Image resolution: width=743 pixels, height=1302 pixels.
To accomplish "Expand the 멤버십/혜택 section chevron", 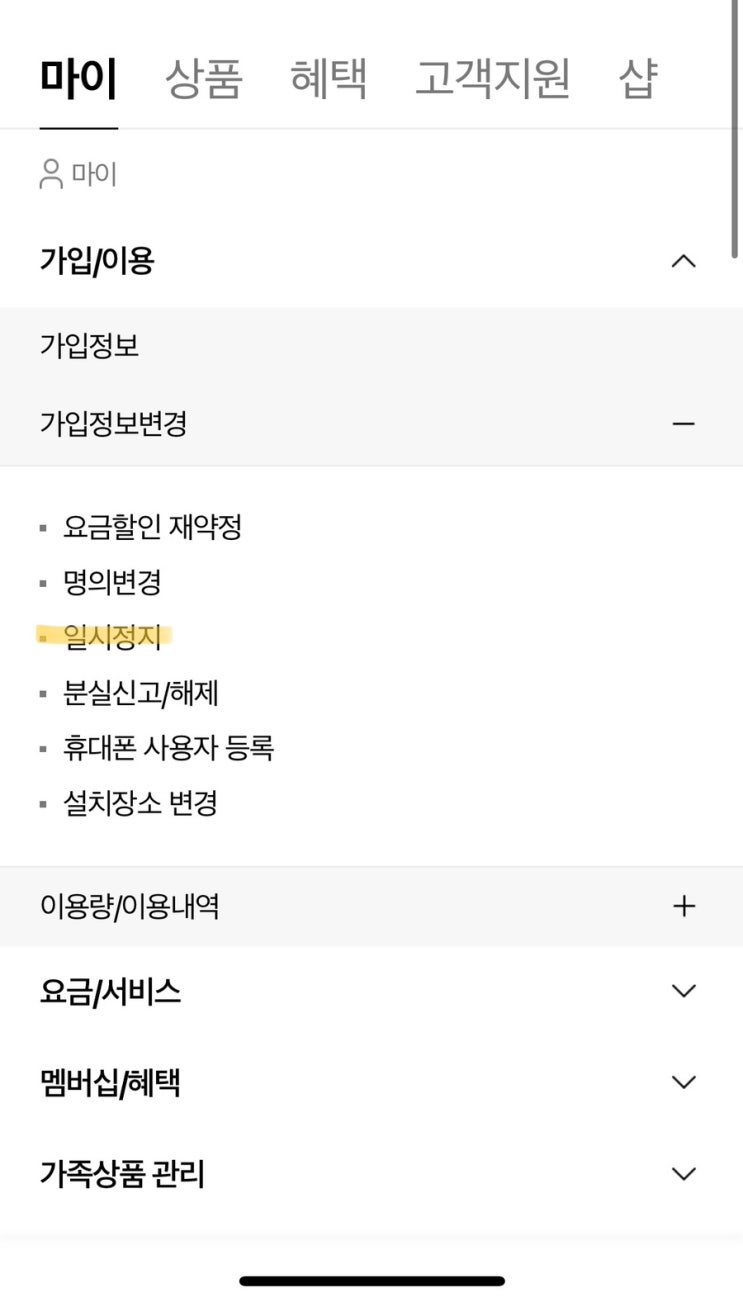I will [x=683, y=1082].
